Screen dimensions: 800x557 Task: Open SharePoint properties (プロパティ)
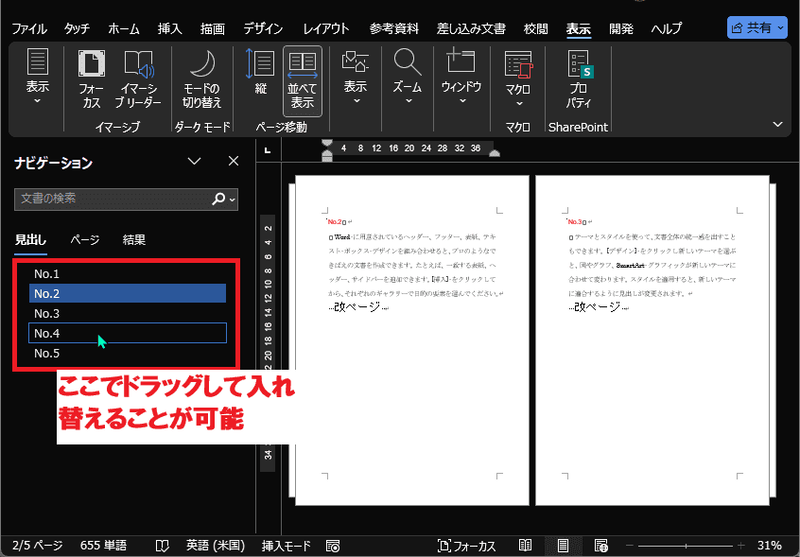(579, 80)
